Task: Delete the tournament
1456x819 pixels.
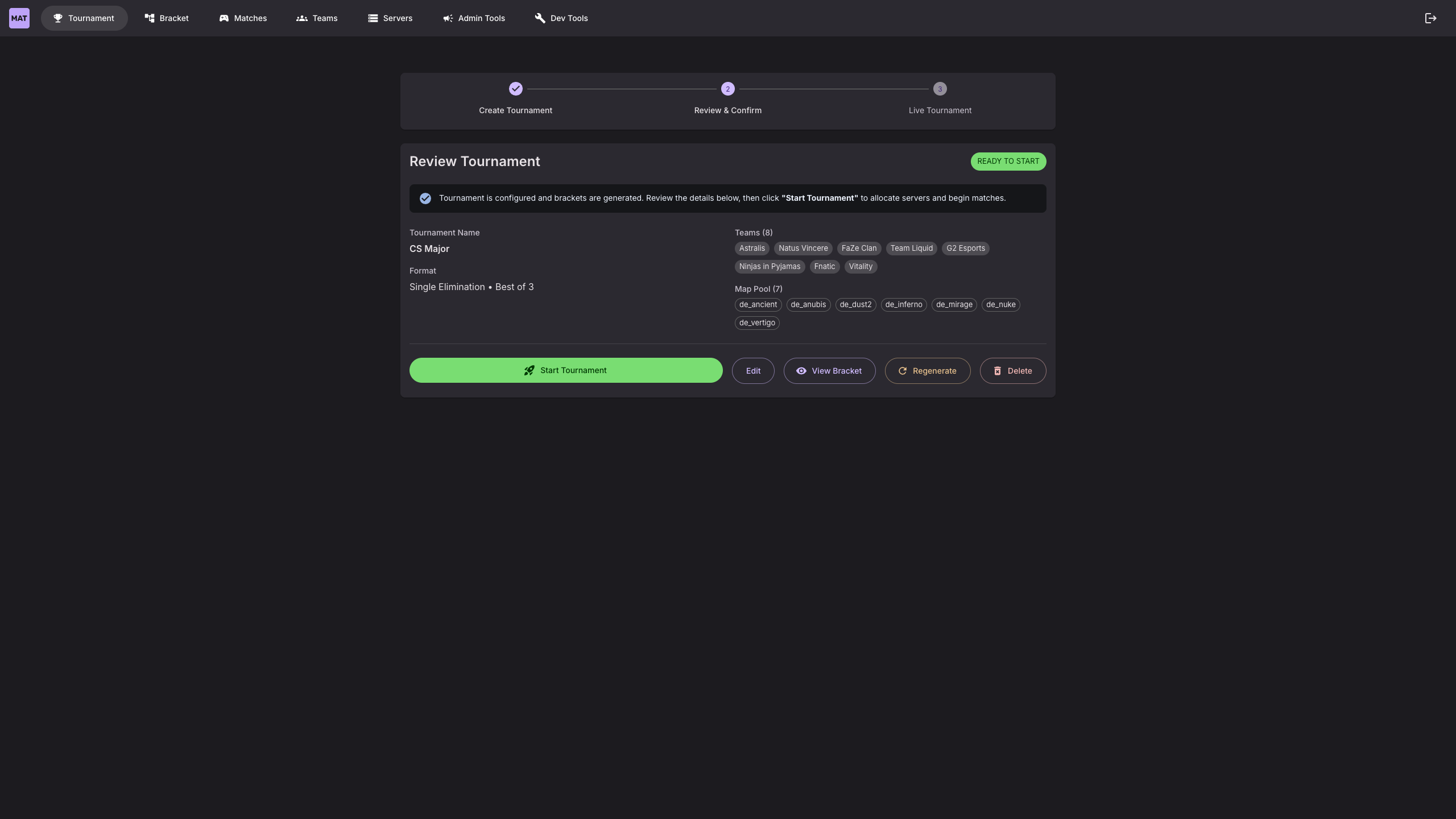Action: pyautogui.click(x=1012, y=371)
